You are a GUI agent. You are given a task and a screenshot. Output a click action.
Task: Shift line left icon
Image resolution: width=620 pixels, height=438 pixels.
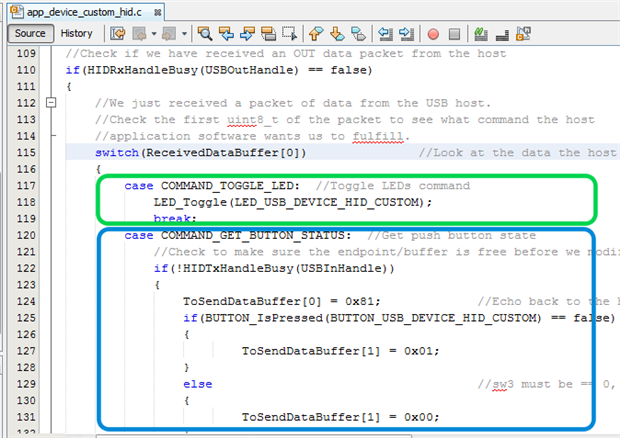click(x=385, y=34)
